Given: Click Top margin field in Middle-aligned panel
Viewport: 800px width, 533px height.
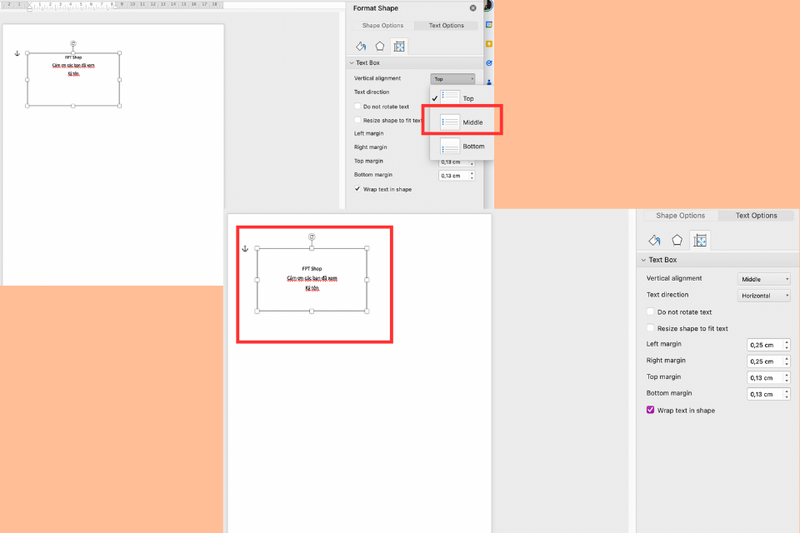Looking at the screenshot, I should pos(765,377).
